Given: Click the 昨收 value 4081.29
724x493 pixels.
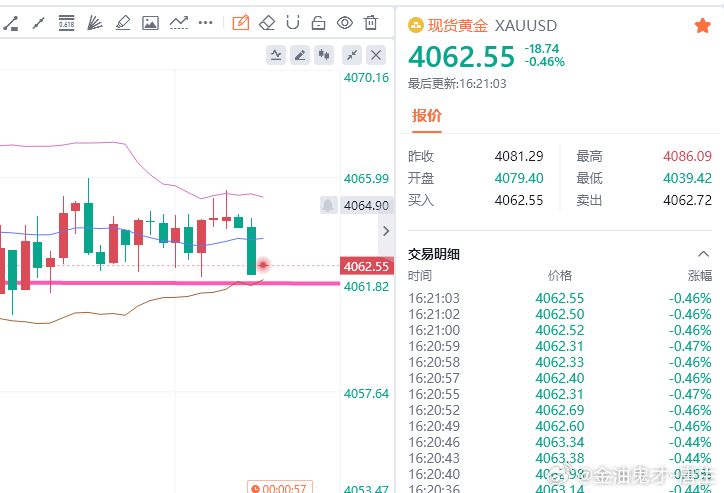Looking at the screenshot, I should point(519,156).
